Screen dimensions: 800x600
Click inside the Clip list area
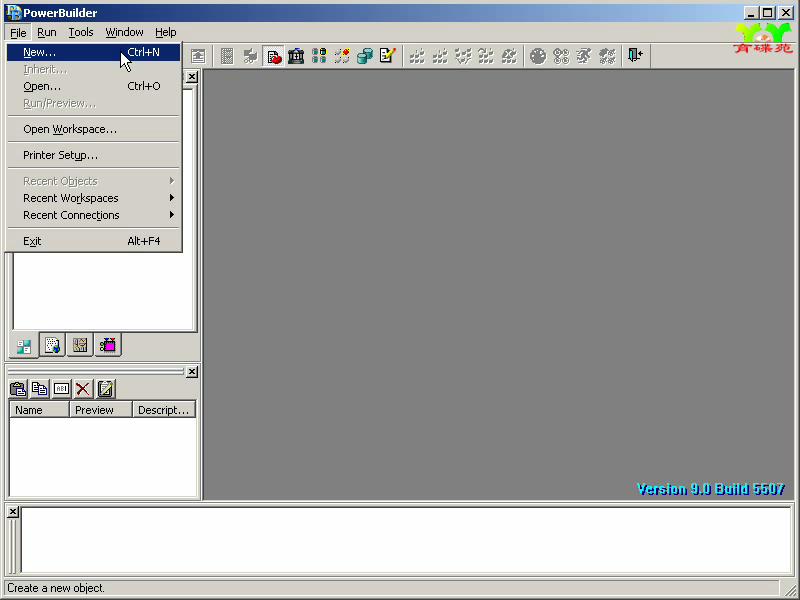(103, 456)
